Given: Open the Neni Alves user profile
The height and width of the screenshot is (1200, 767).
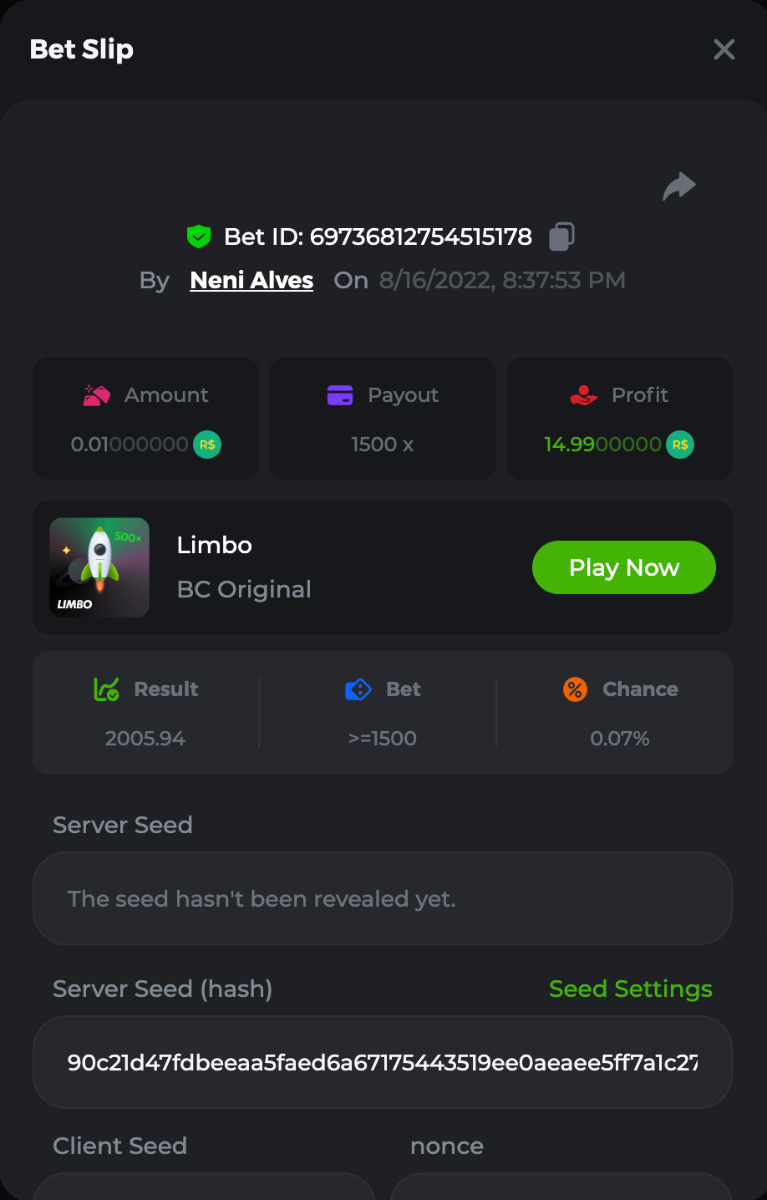Looking at the screenshot, I should [251, 281].
